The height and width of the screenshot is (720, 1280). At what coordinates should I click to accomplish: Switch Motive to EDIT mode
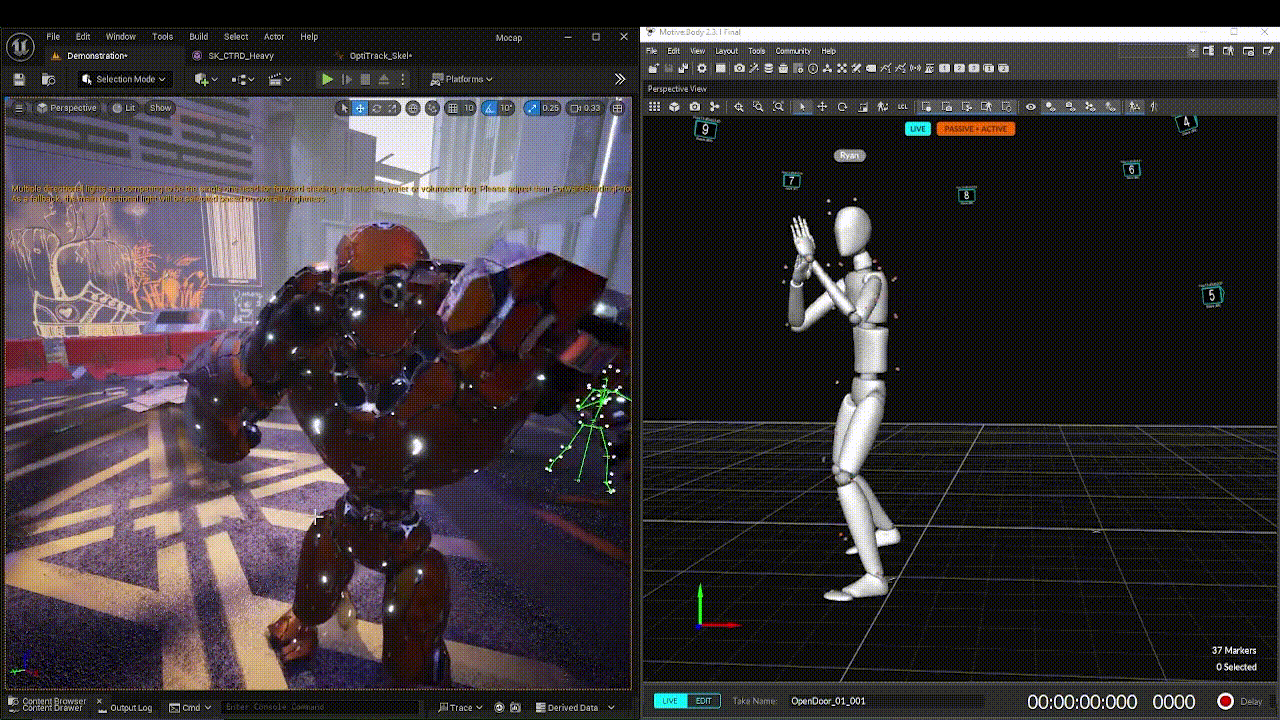click(704, 701)
